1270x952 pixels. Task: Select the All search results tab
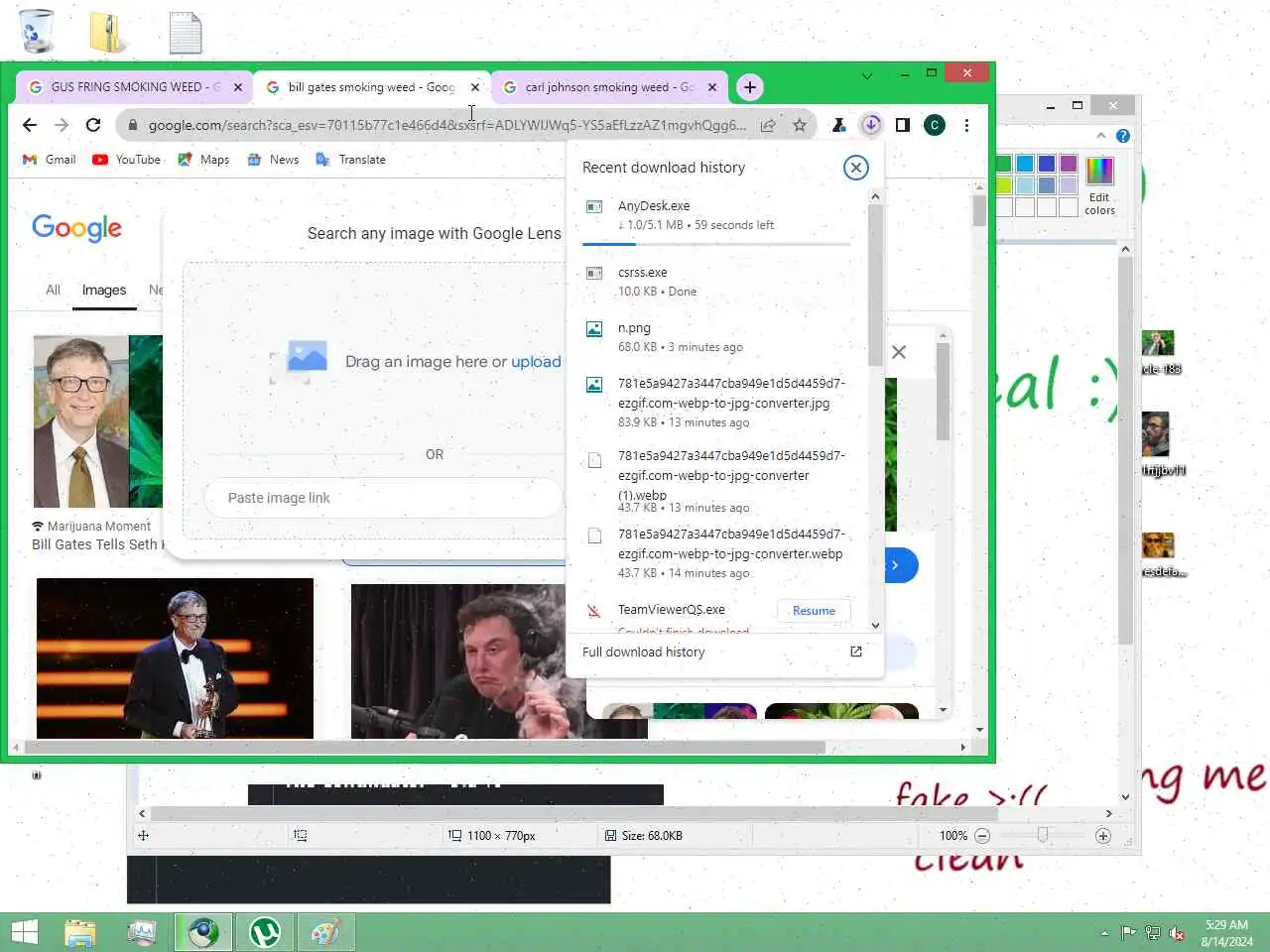54,290
